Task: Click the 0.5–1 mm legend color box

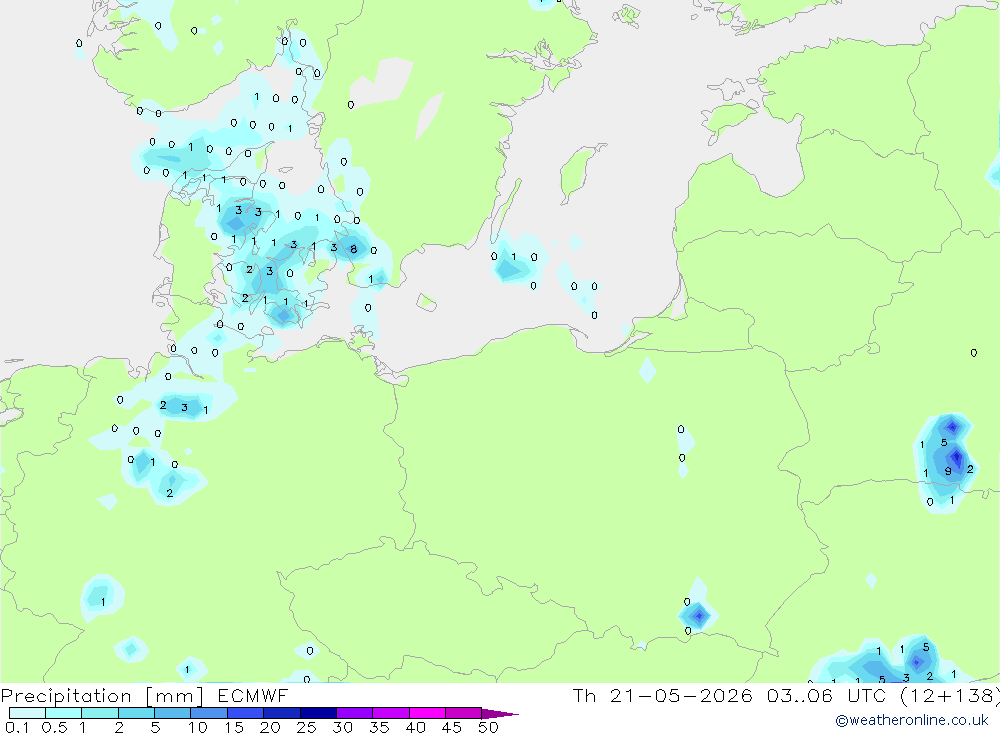Action: pos(64,713)
